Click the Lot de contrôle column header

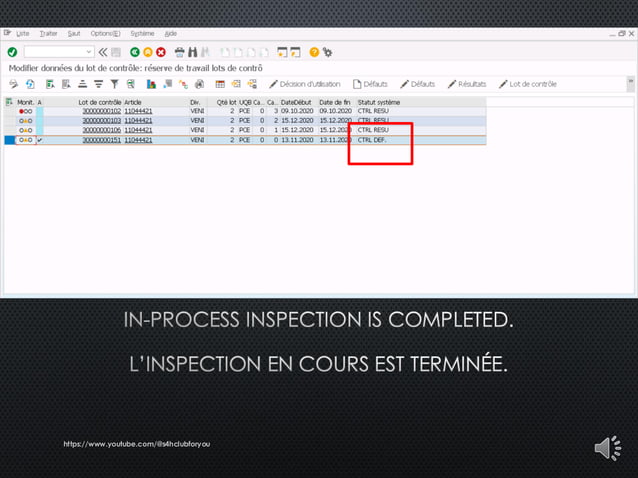pos(100,103)
